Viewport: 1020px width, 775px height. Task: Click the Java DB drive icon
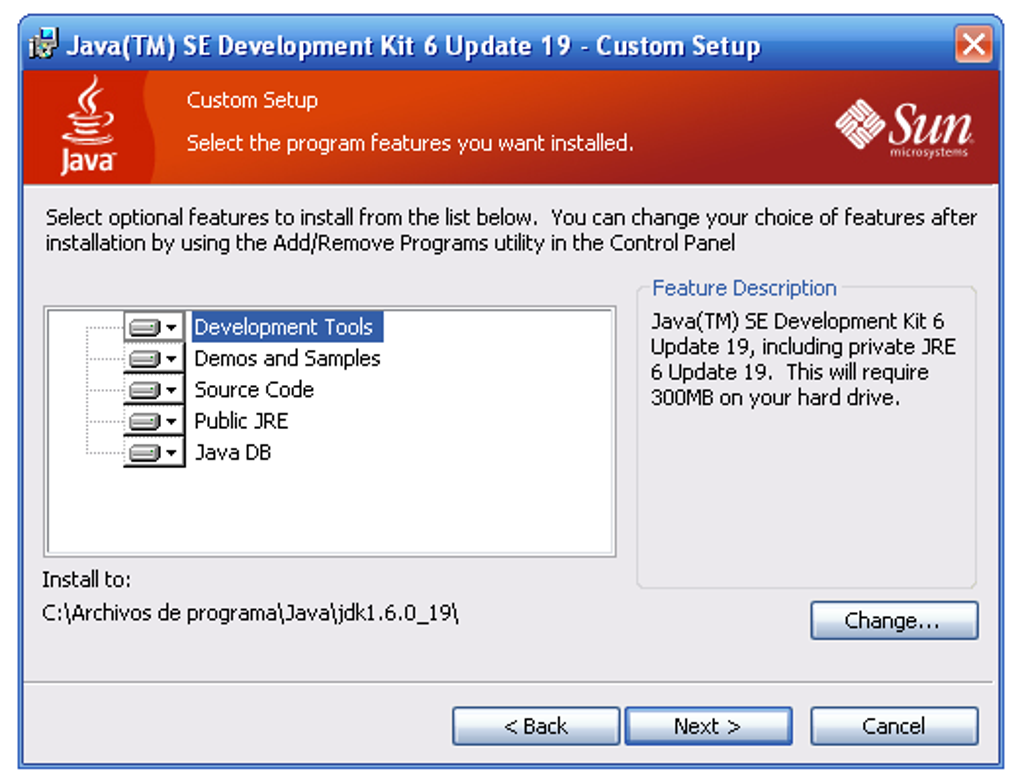tap(146, 451)
